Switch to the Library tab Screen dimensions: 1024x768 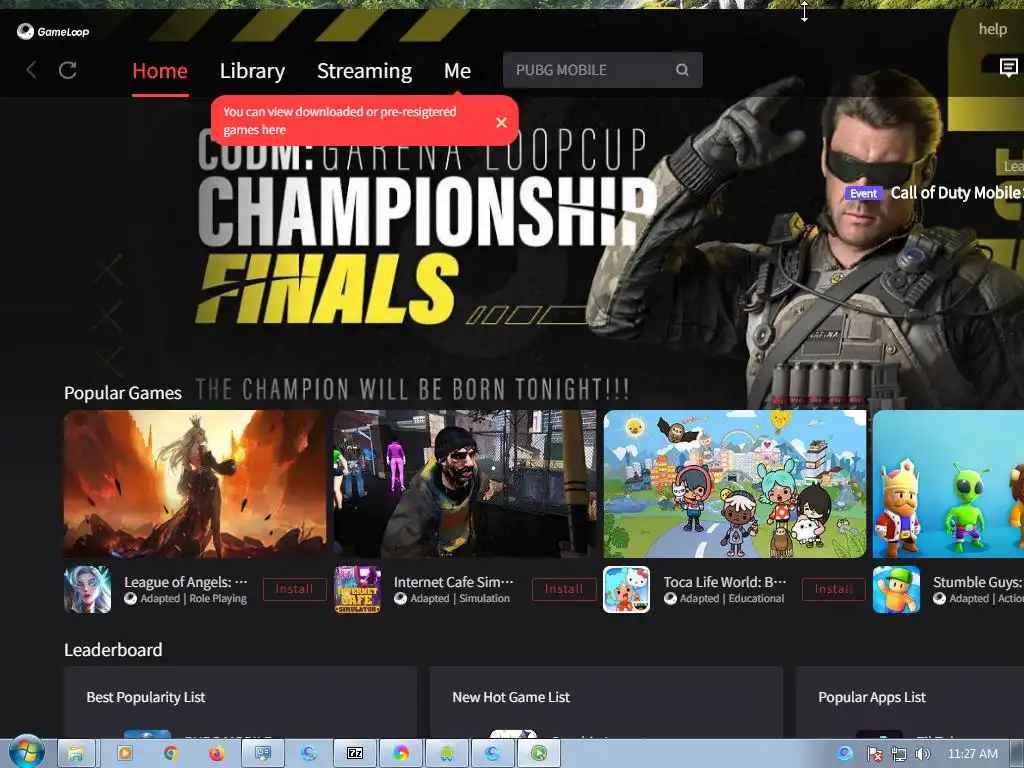click(x=252, y=71)
